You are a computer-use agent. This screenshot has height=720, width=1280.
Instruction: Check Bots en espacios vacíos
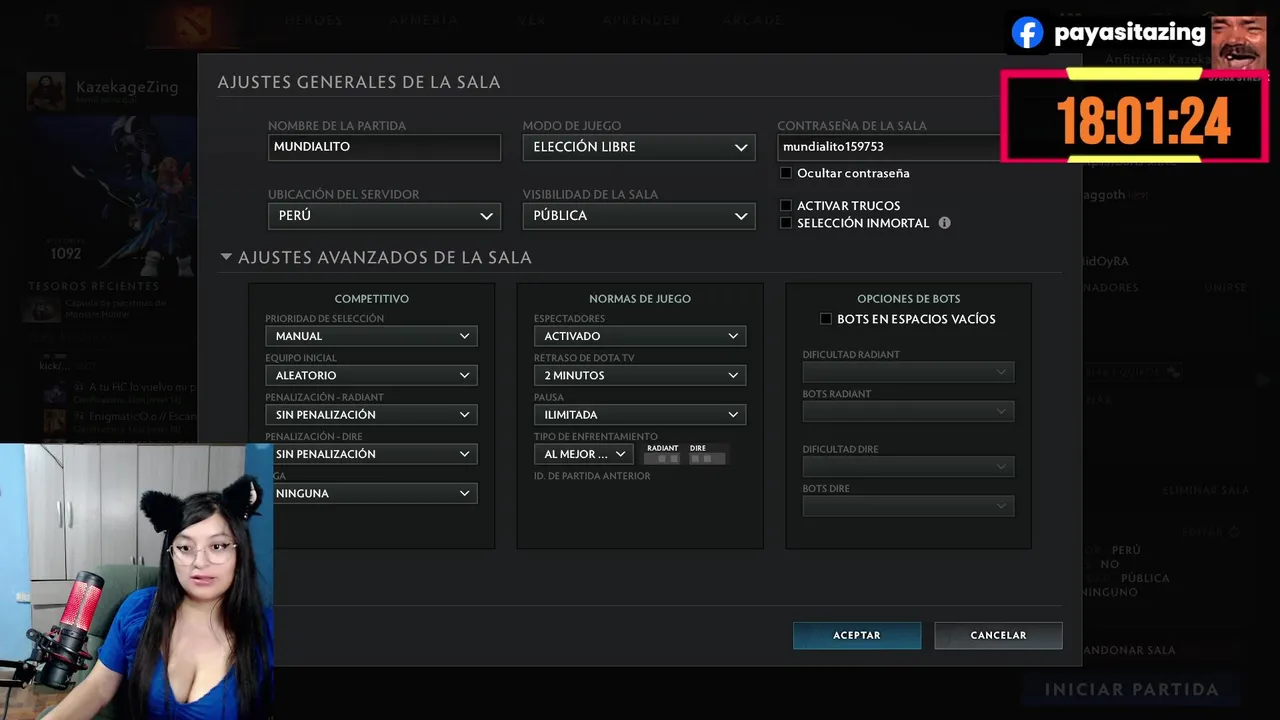click(826, 319)
